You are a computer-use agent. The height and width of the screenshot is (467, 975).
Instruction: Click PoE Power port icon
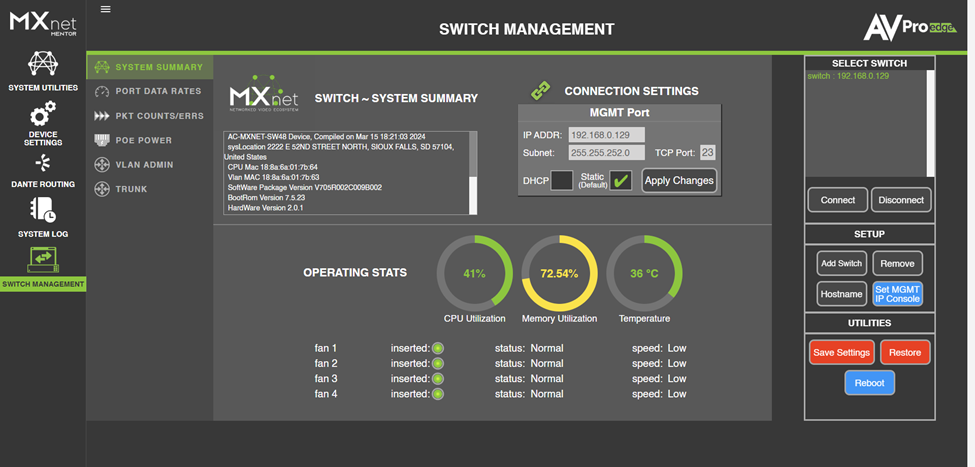click(x=101, y=141)
